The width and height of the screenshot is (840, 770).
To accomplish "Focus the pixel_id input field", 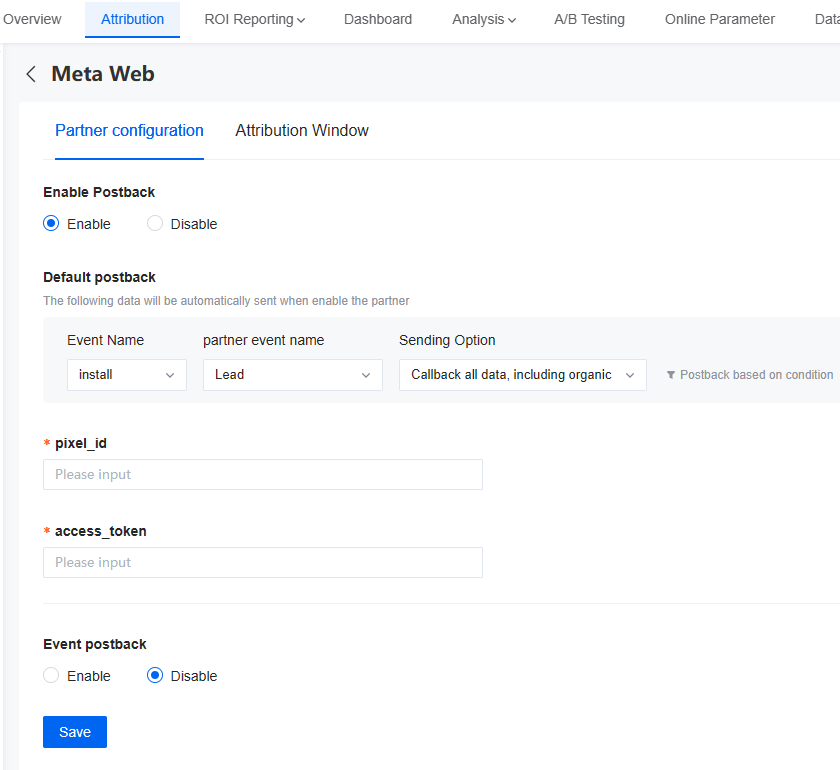I will 262,474.
